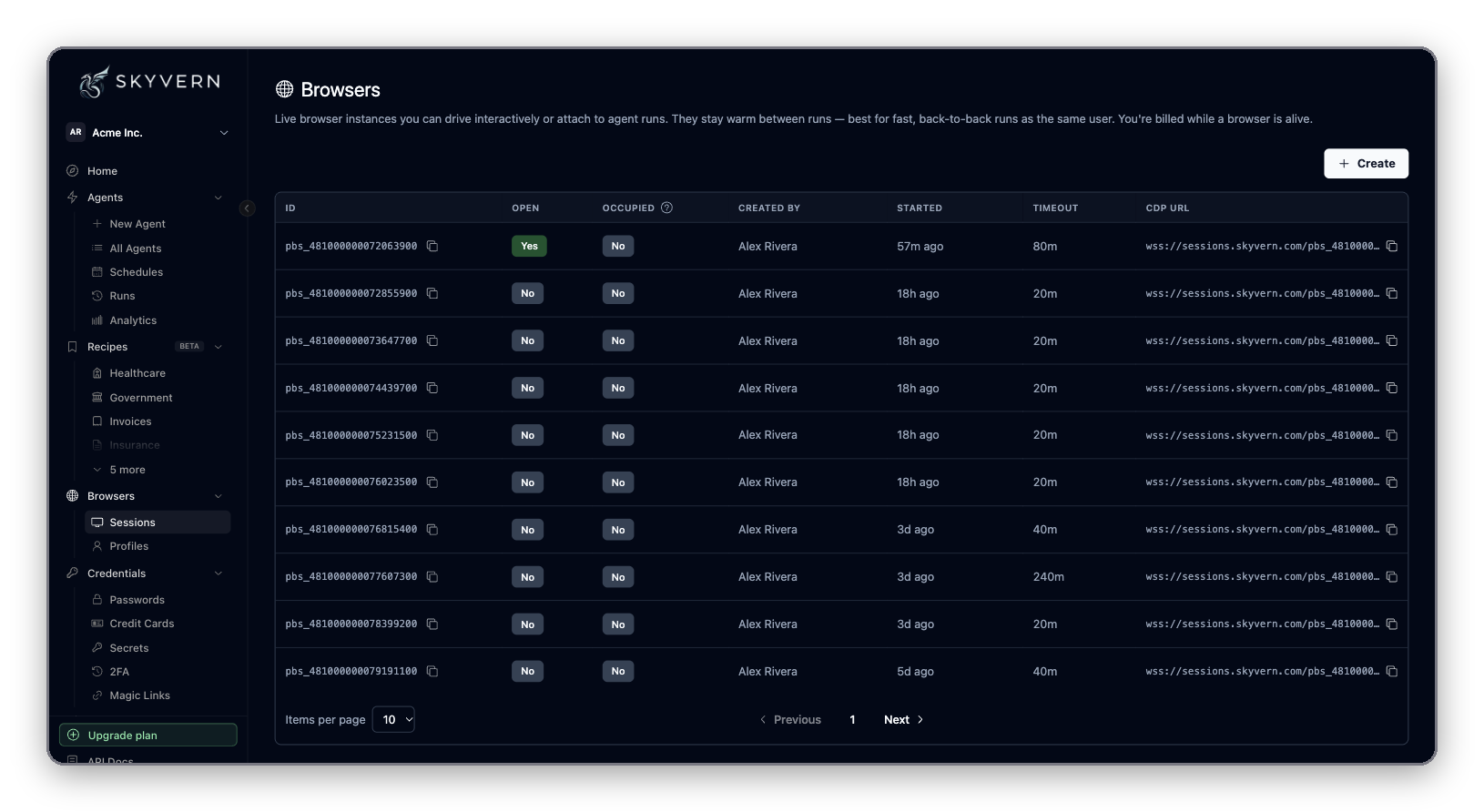1484x812 pixels.
Task: Copy ID pbs_481000000075231500
Action: 432,435
